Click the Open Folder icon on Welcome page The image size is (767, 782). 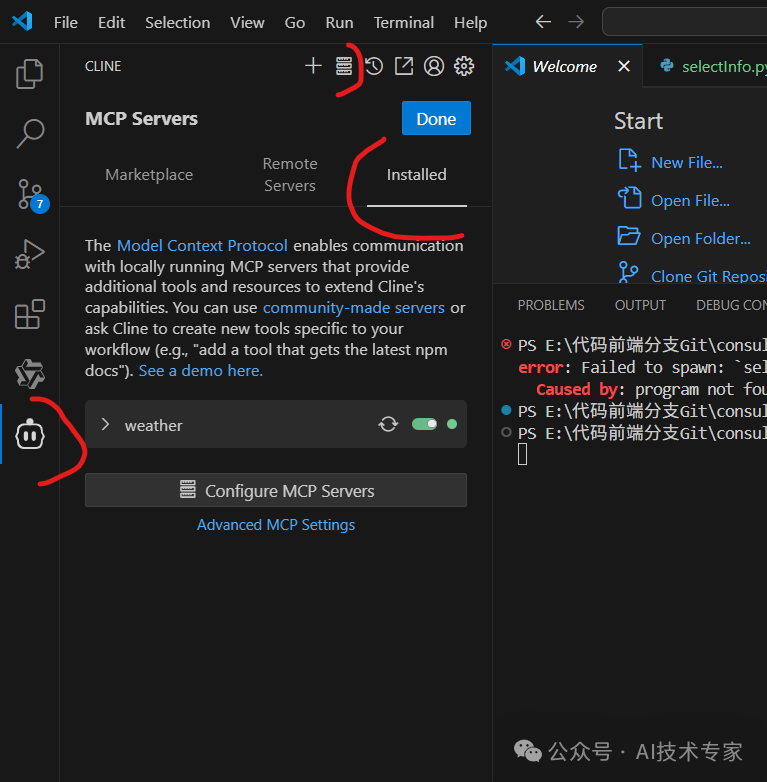pos(629,236)
